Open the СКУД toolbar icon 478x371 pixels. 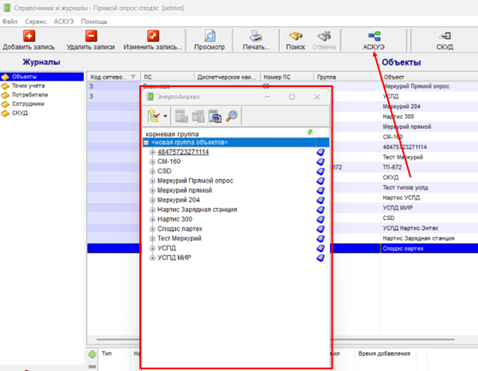[445, 36]
